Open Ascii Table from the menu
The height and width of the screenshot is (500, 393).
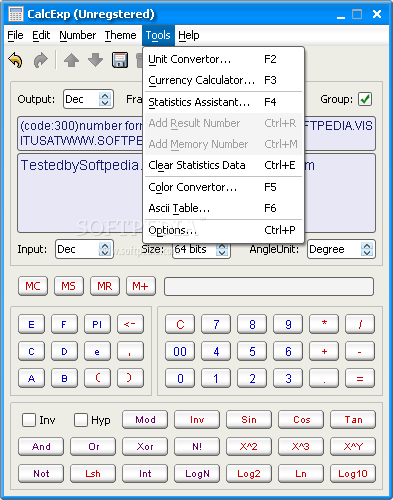pos(223,208)
